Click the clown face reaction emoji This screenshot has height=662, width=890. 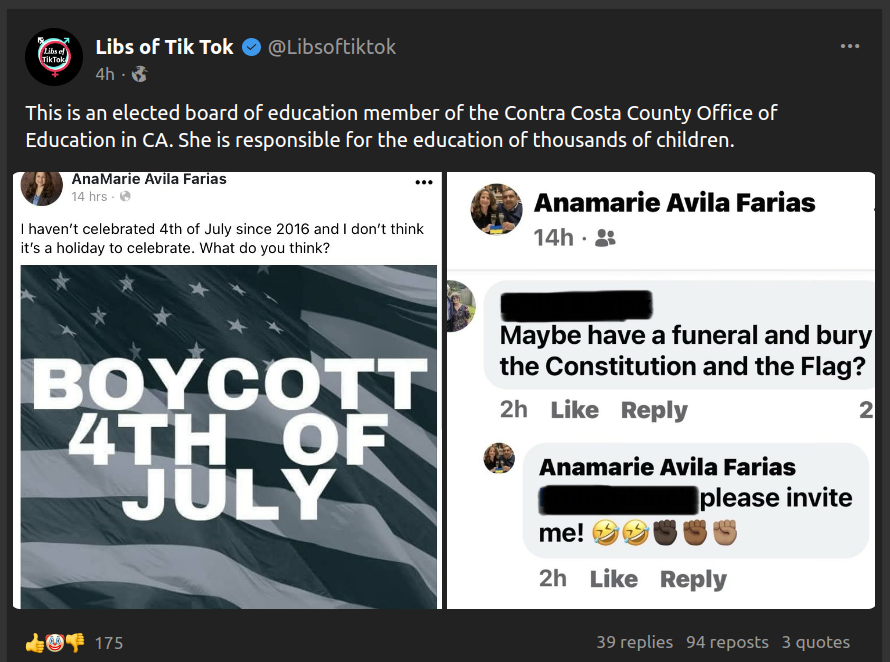pyautogui.click(x=55, y=643)
